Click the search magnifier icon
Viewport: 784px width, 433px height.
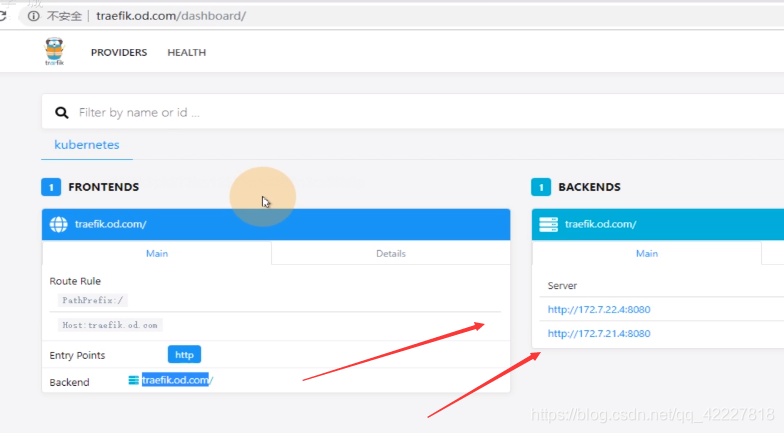(62, 112)
